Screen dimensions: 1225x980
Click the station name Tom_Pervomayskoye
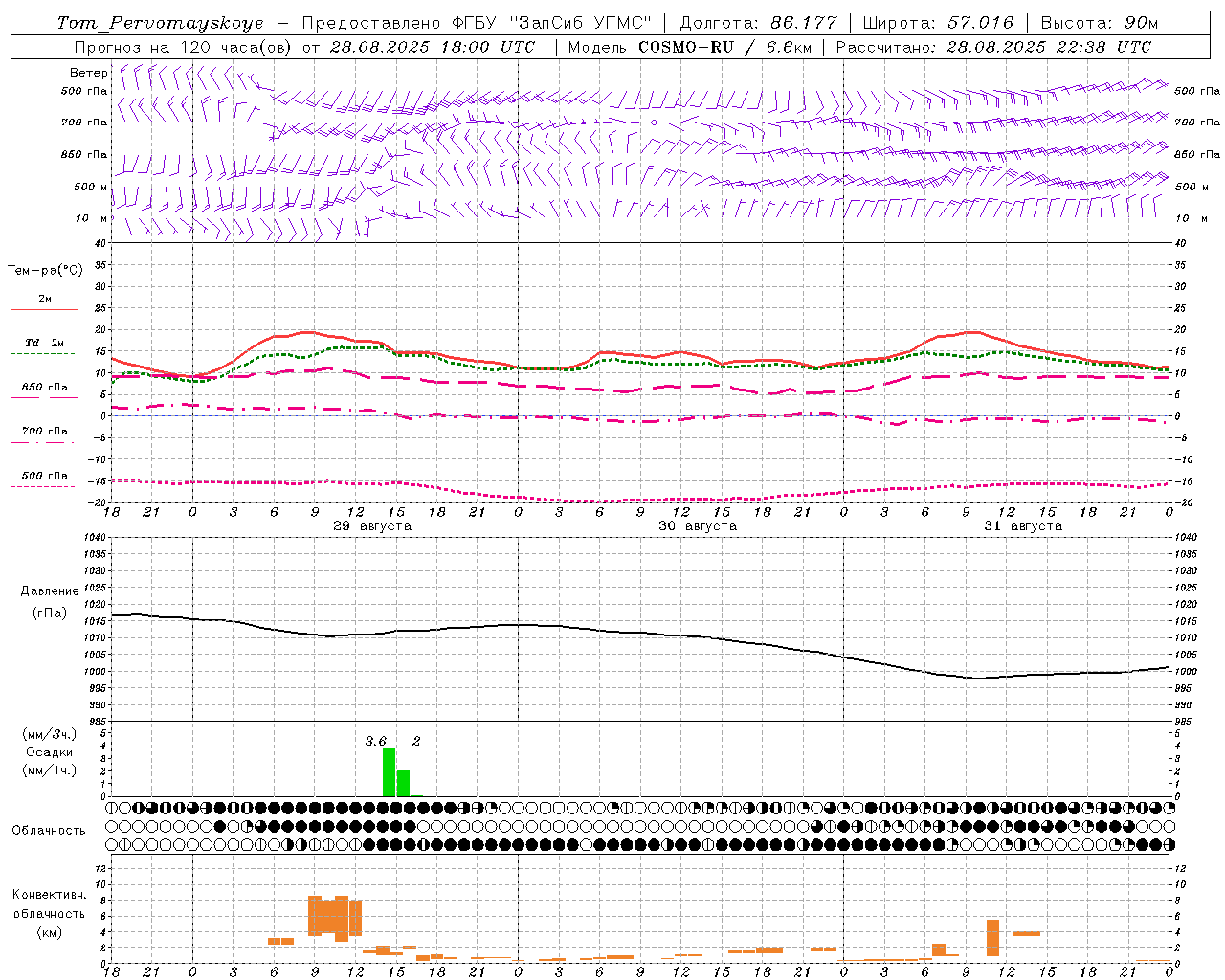(160, 23)
